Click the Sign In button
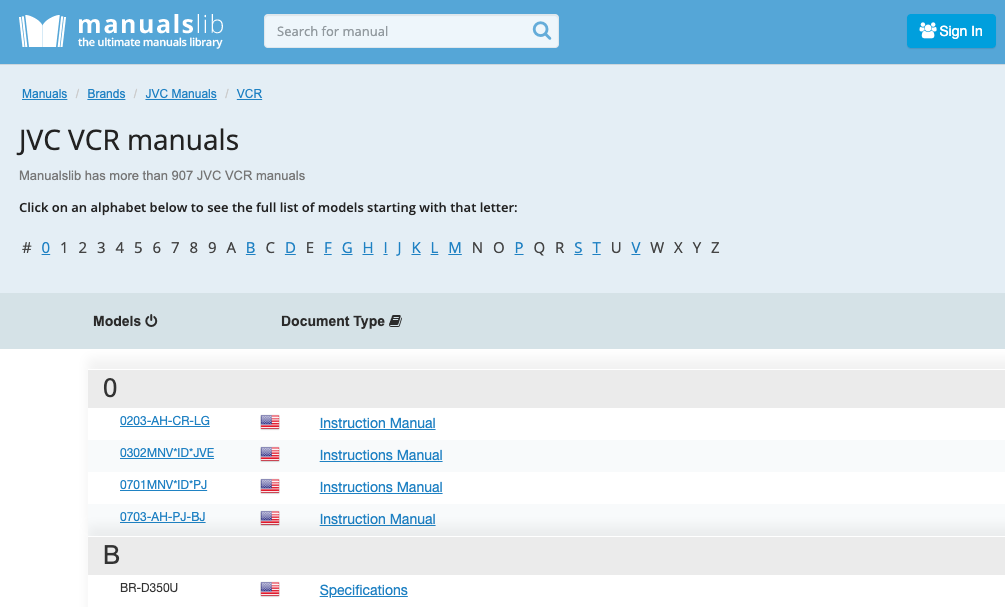Image resolution: width=1005 pixels, height=607 pixels. (951, 31)
